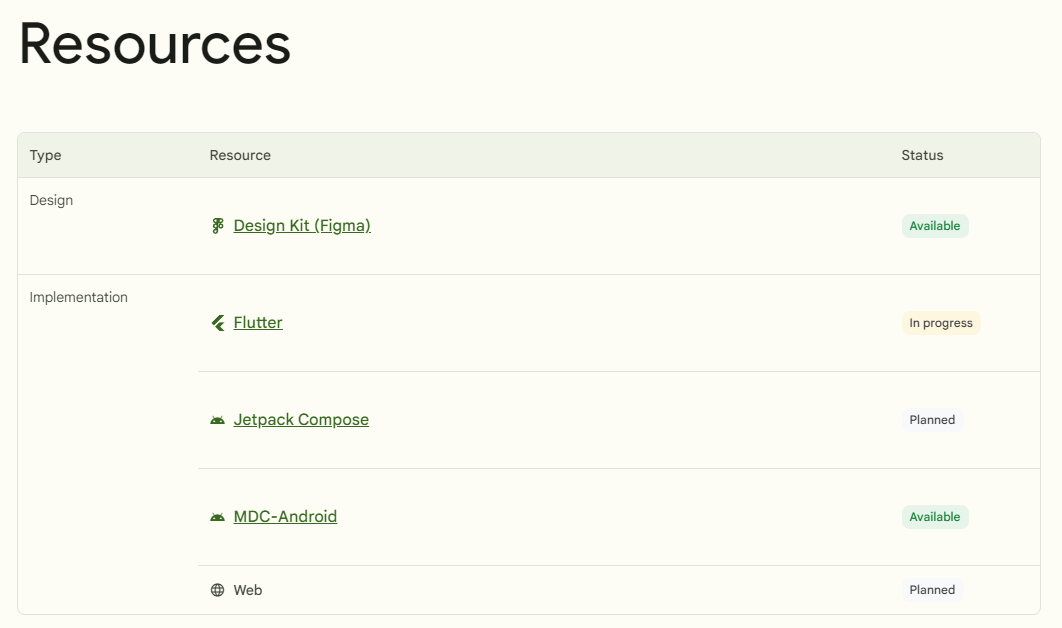1062x628 pixels.
Task: Click the Android icon beside Jetpack Compose
Action: (217, 420)
